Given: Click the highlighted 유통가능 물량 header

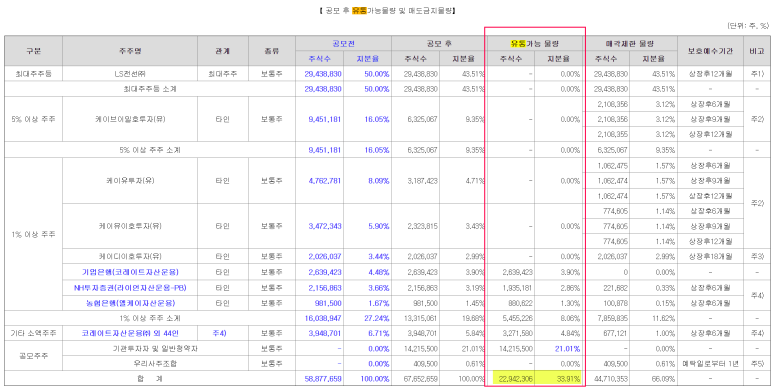Looking at the screenshot, I should coord(535,43).
